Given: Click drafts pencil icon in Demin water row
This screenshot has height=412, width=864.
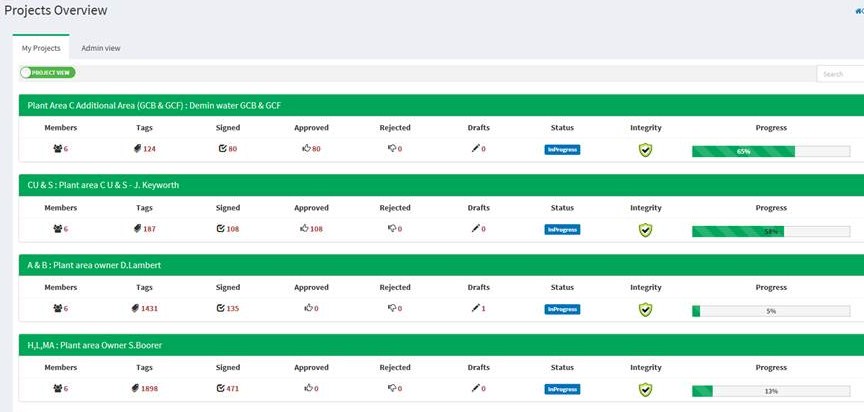Looking at the screenshot, I should pyautogui.click(x=476, y=149).
